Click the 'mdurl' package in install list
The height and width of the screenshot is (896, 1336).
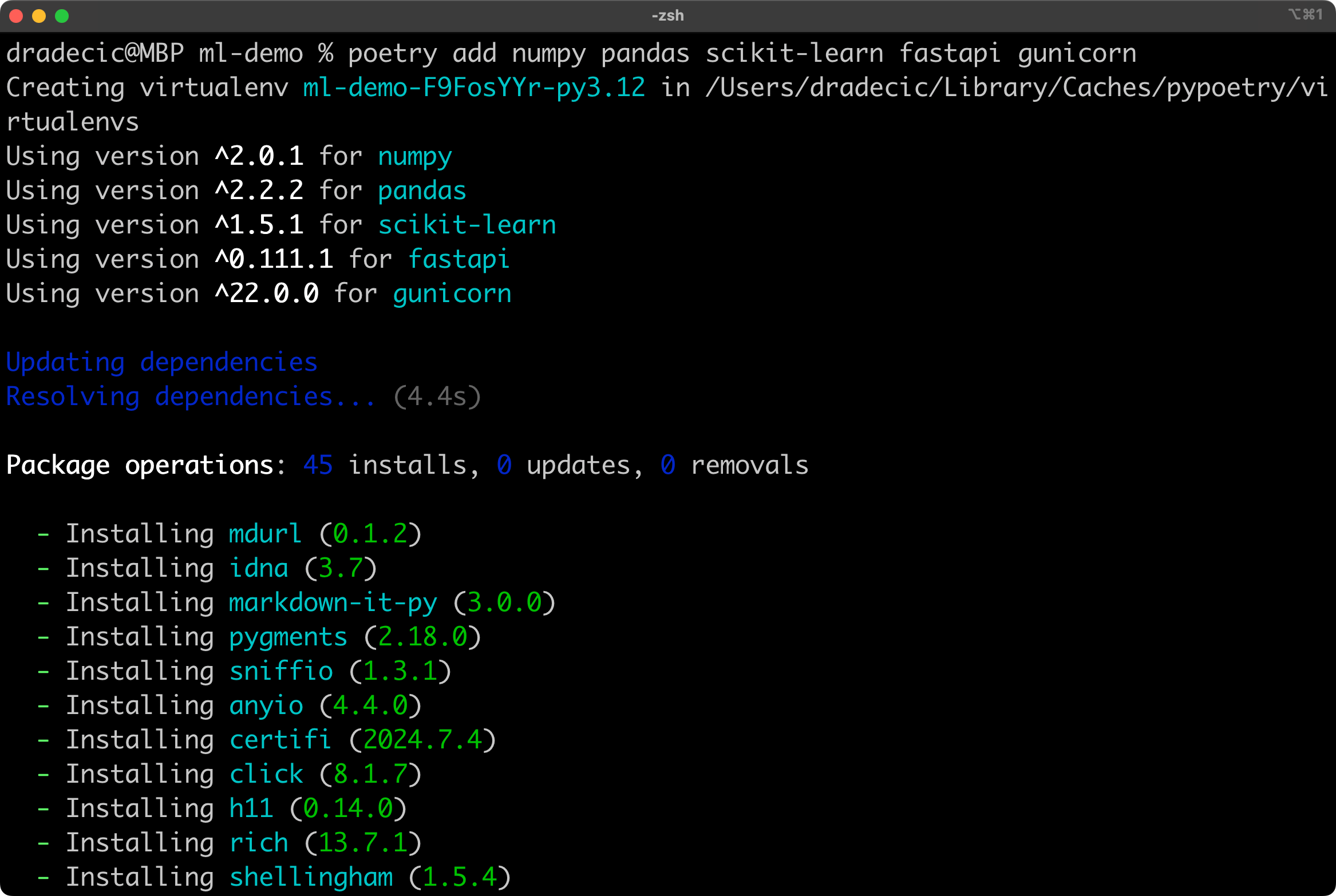(x=264, y=534)
